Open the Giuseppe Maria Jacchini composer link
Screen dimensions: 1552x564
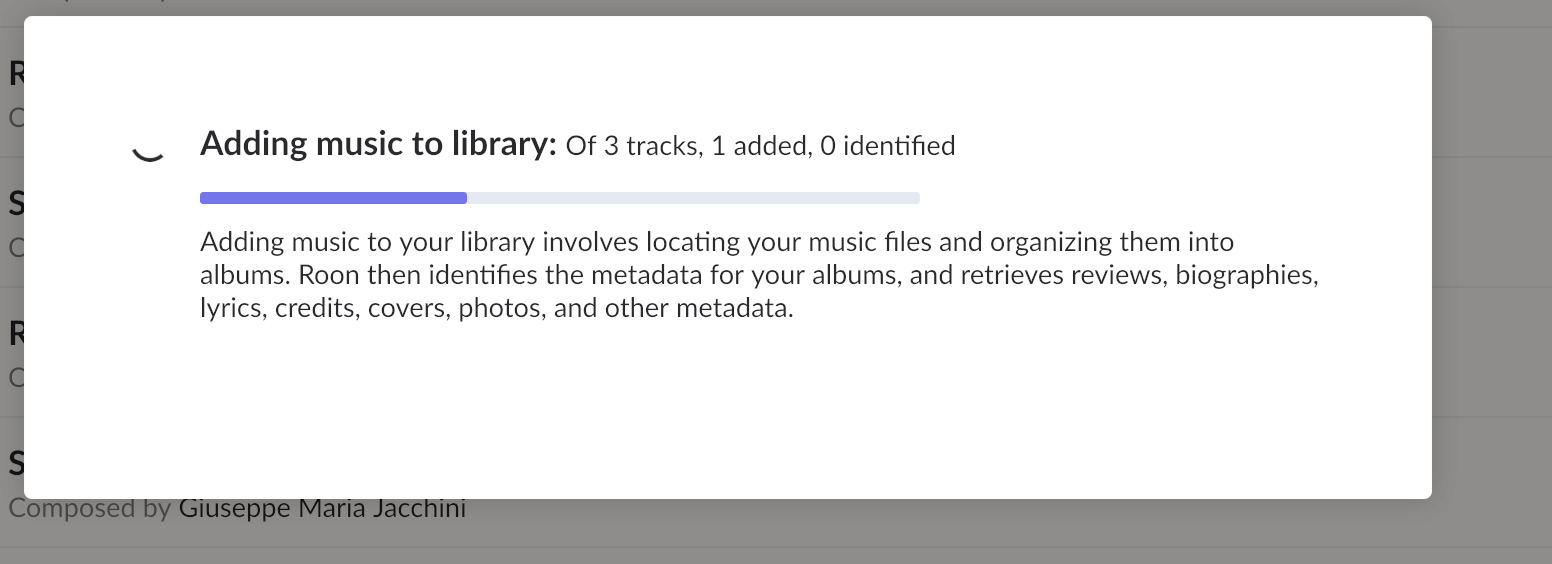pyautogui.click(x=322, y=509)
